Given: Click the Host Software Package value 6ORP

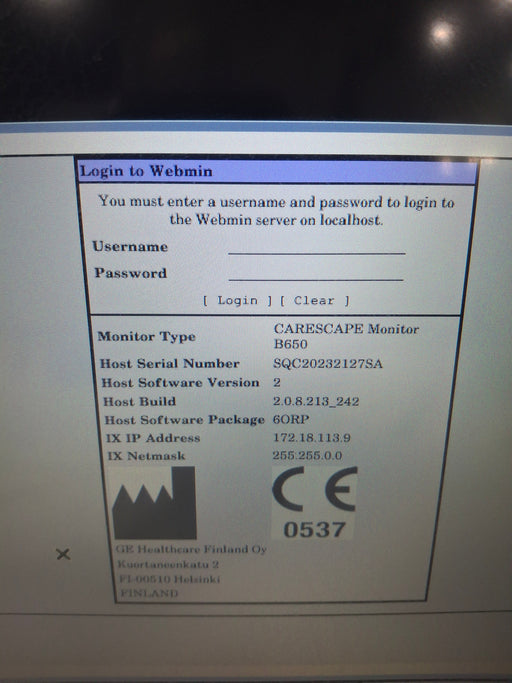Looking at the screenshot, I should pyautogui.click(x=291, y=419).
